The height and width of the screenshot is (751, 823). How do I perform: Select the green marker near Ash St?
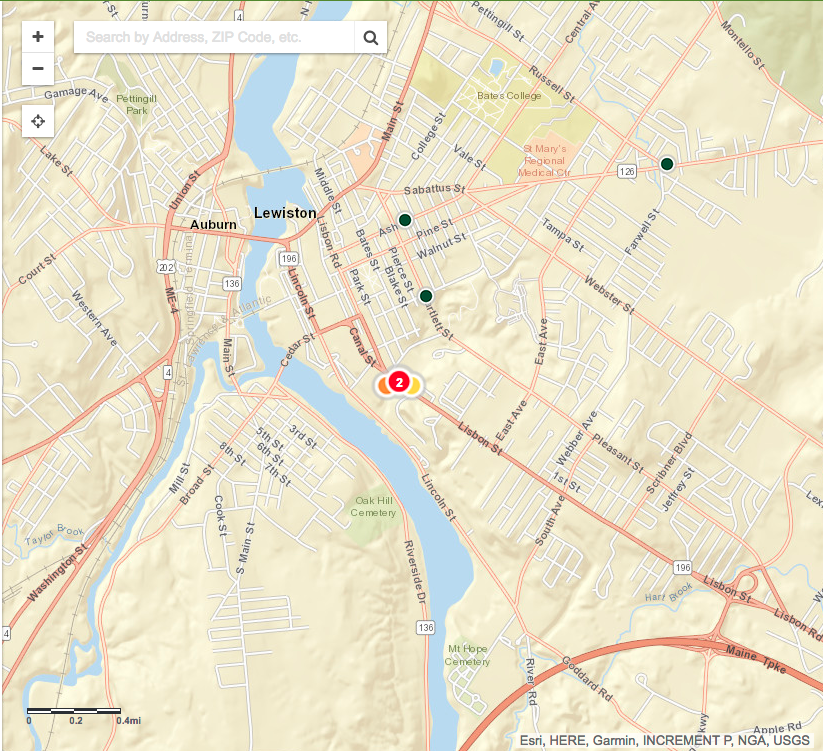pos(405,220)
